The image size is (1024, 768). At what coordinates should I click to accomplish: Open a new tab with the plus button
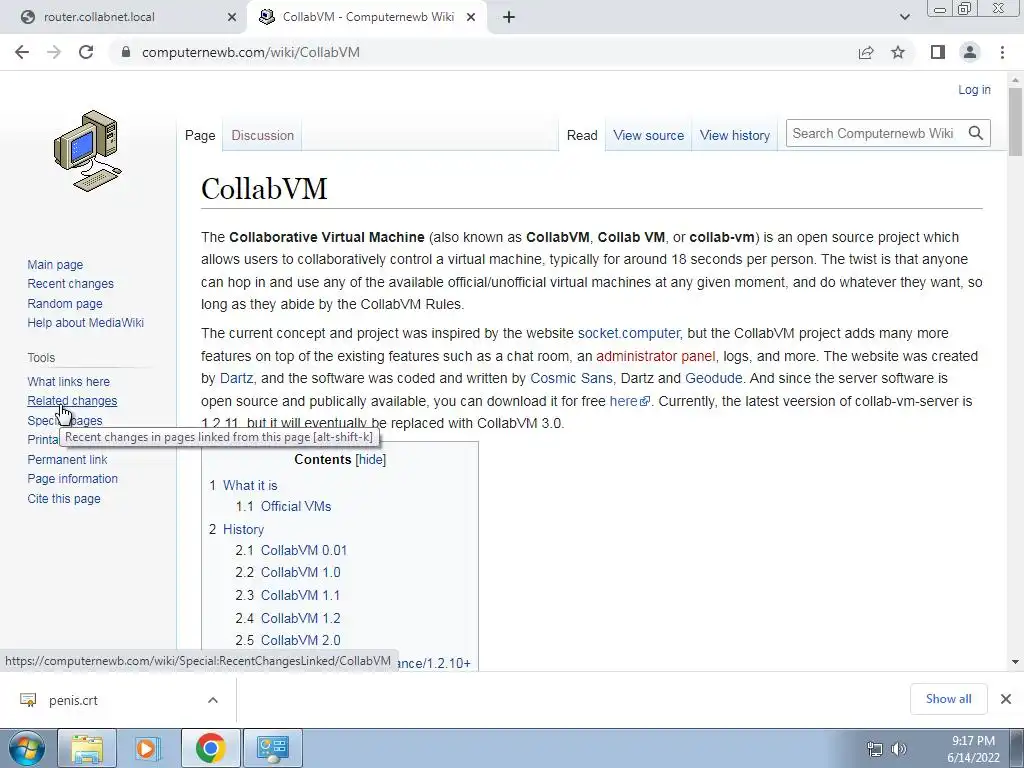[x=509, y=17]
